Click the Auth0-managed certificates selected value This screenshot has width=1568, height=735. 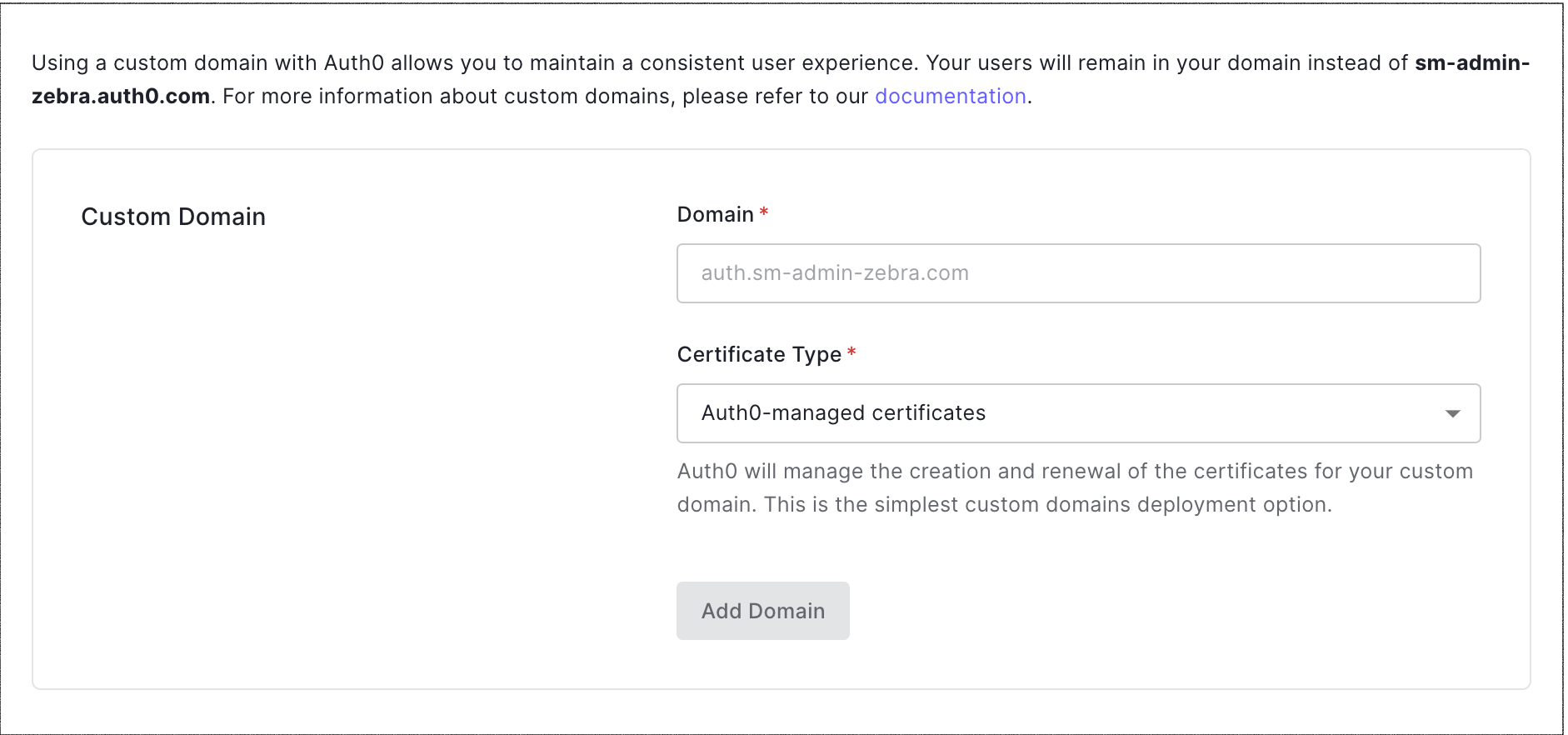pos(843,413)
